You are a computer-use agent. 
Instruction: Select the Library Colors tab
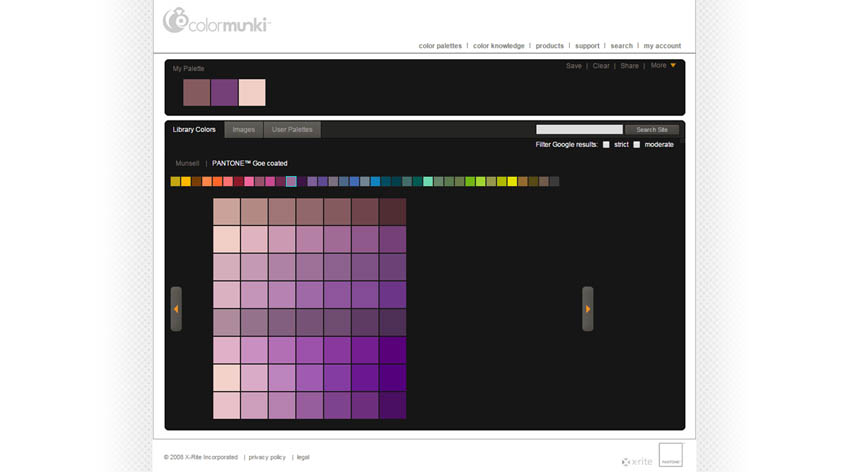tap(194, 130)
